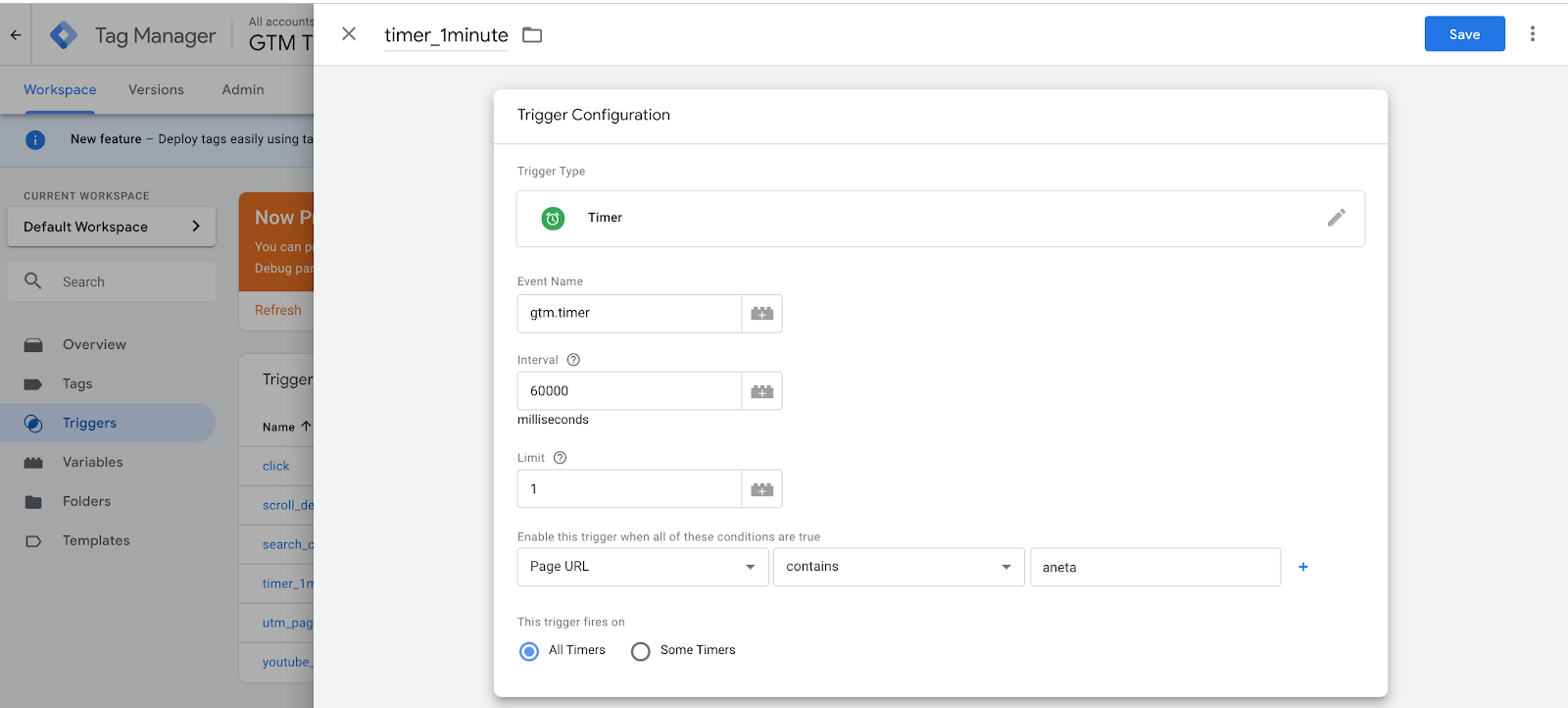Open the Page URL variable dropdown

click(x=642, y=567)
